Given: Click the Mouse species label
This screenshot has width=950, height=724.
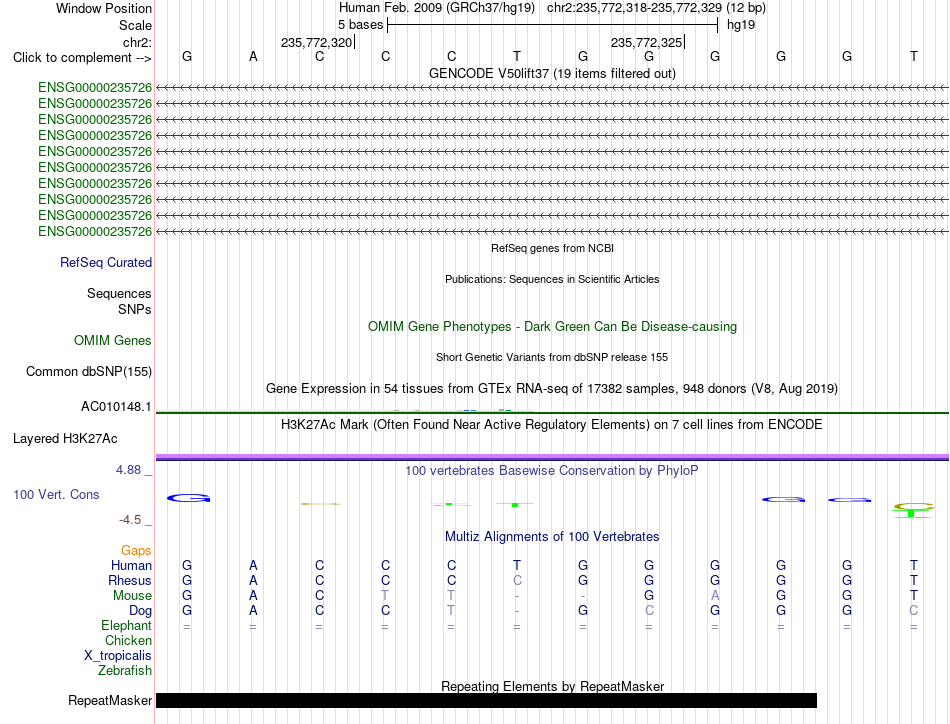Looking at the screenshot, I should pos(132,596).
